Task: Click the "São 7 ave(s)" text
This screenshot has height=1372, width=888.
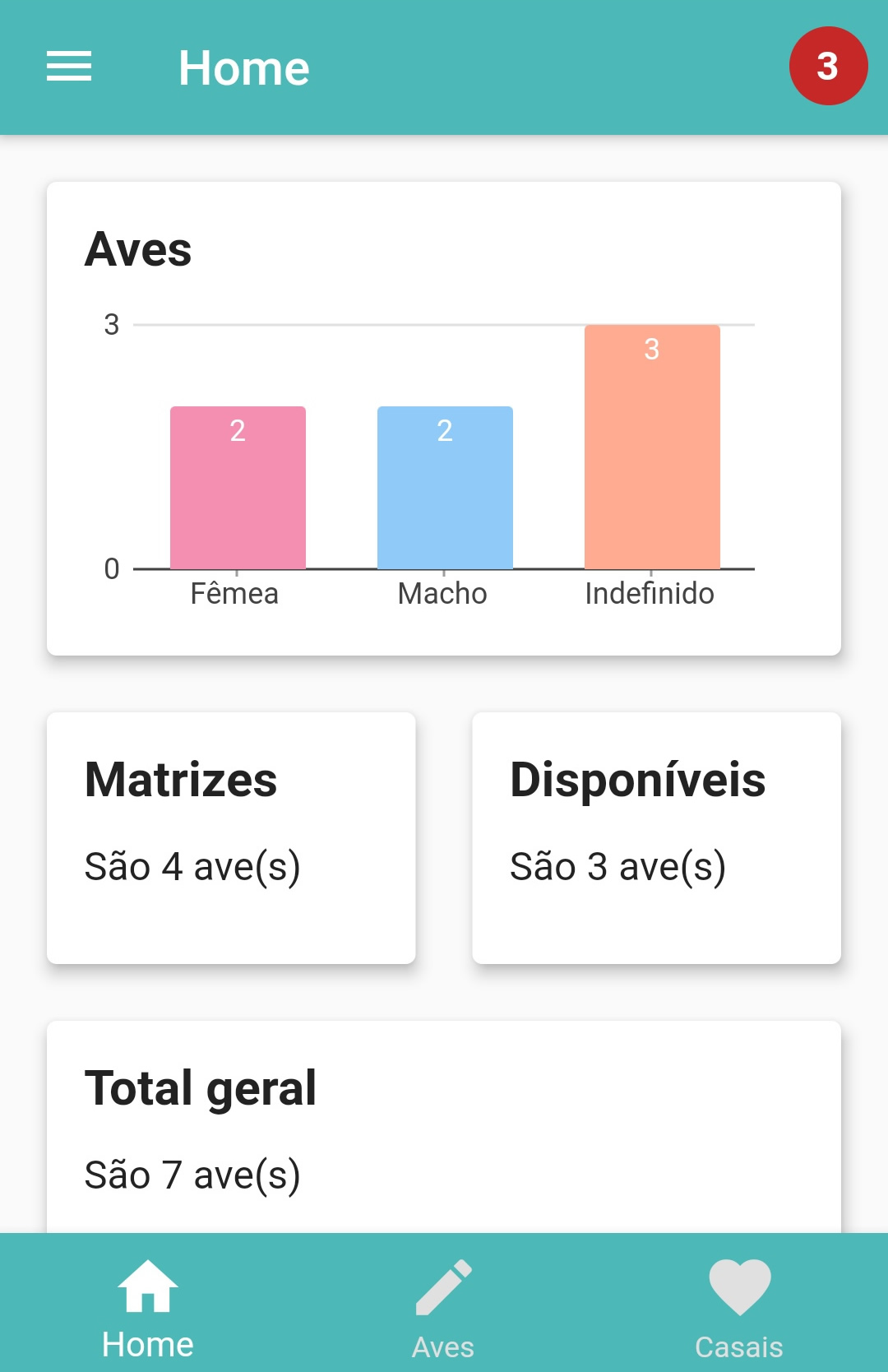Action: tap(192, 1175)
